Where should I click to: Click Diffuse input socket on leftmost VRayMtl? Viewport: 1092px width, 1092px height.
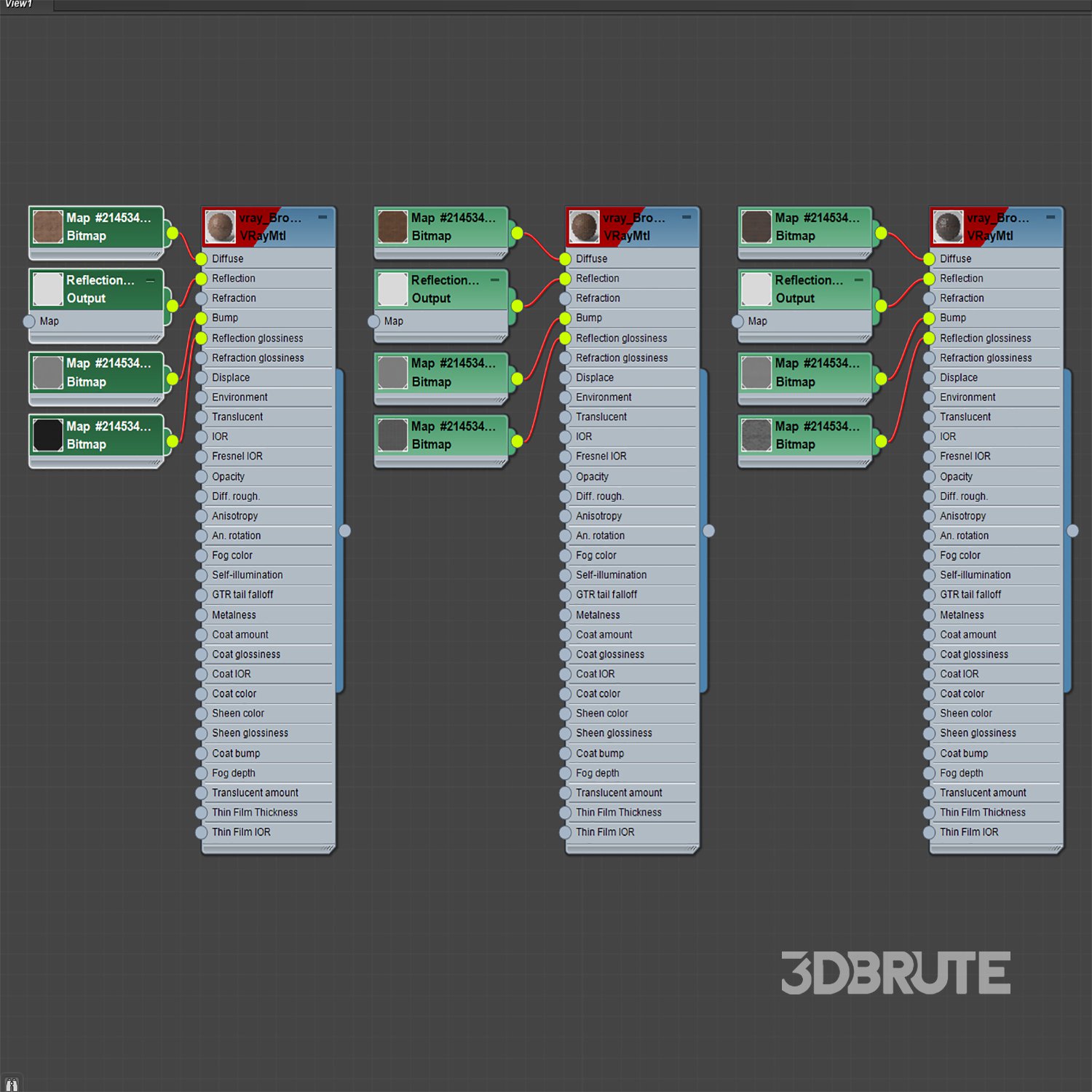202,259
